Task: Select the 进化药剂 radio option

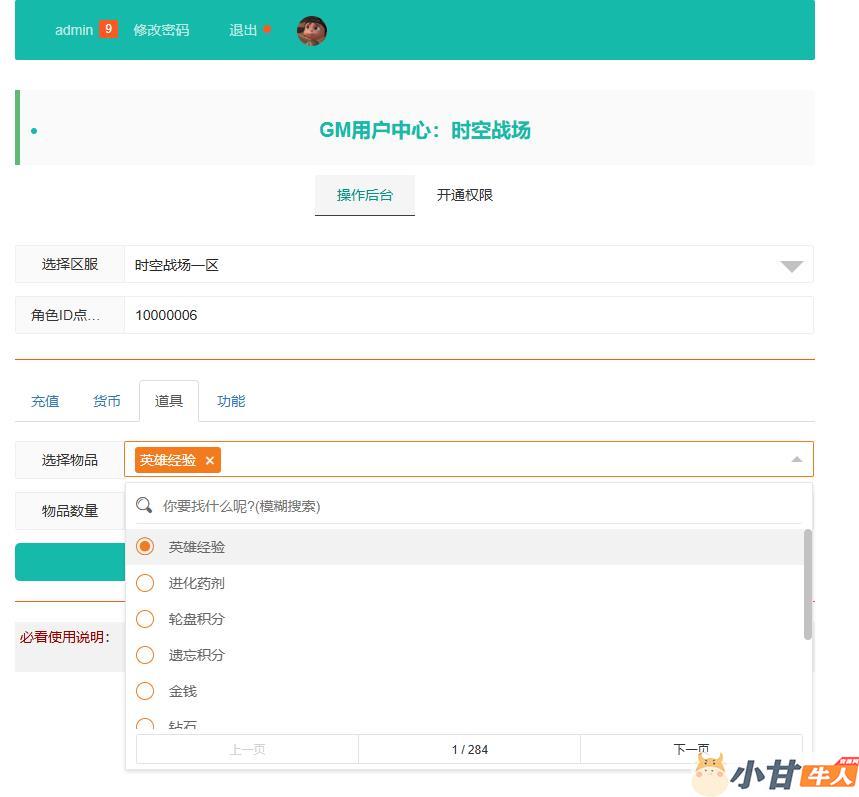Action: (145, 583)
